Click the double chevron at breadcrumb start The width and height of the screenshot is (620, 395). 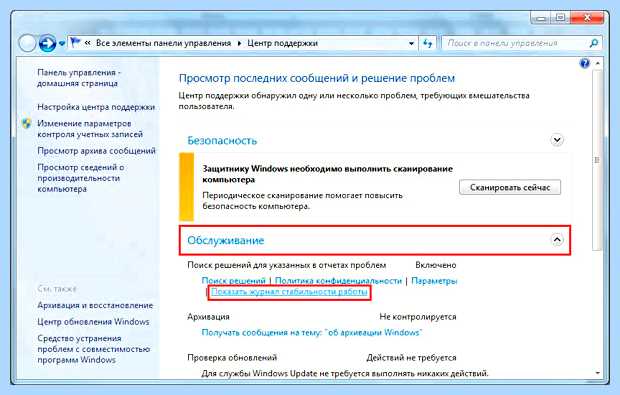tap(87, 43)
